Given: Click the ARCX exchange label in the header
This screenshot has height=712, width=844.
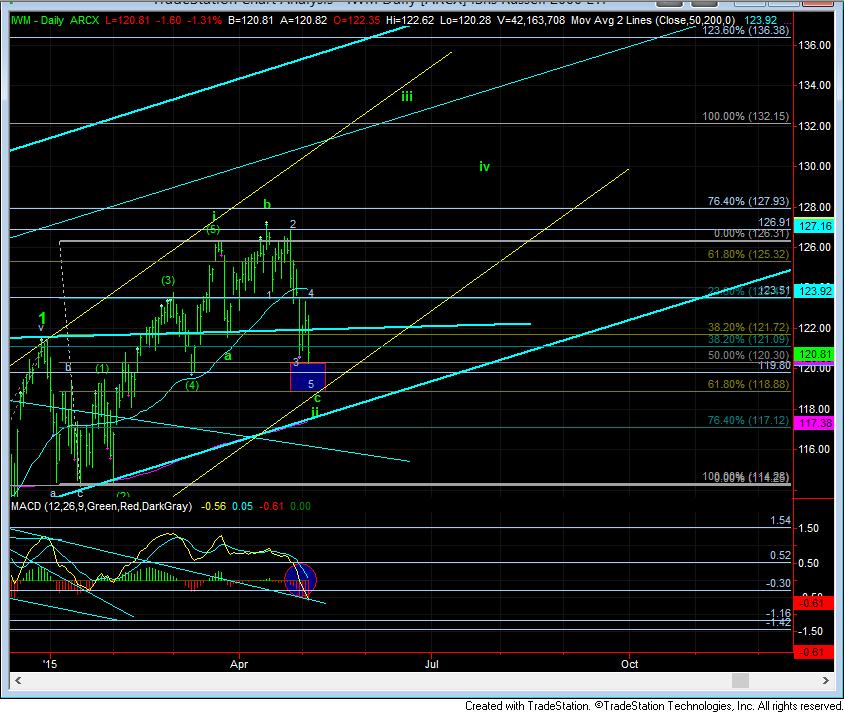Looking at the screenshot, I should [x=85, y=20].
